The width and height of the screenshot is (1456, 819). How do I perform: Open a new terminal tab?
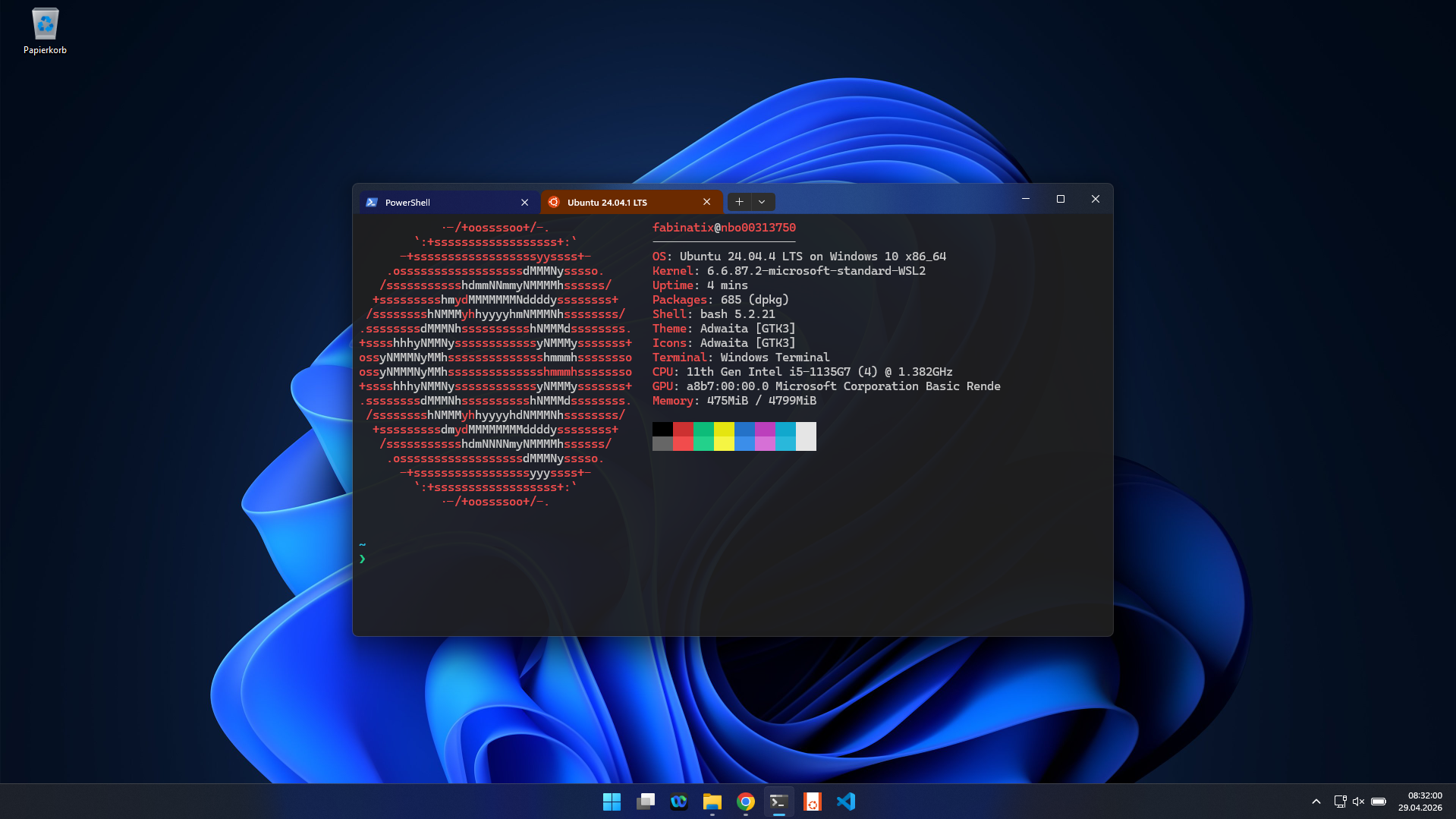point(739,202)
